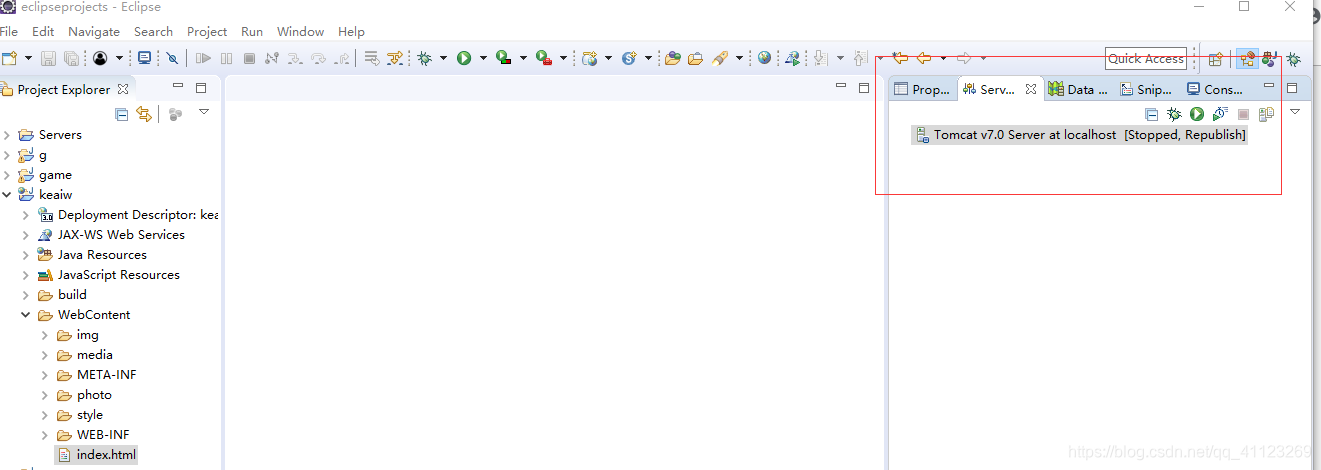This screenshot has width=1321, height=470.
Task: Click the Publish to server icon
Action: (1266, 114)
